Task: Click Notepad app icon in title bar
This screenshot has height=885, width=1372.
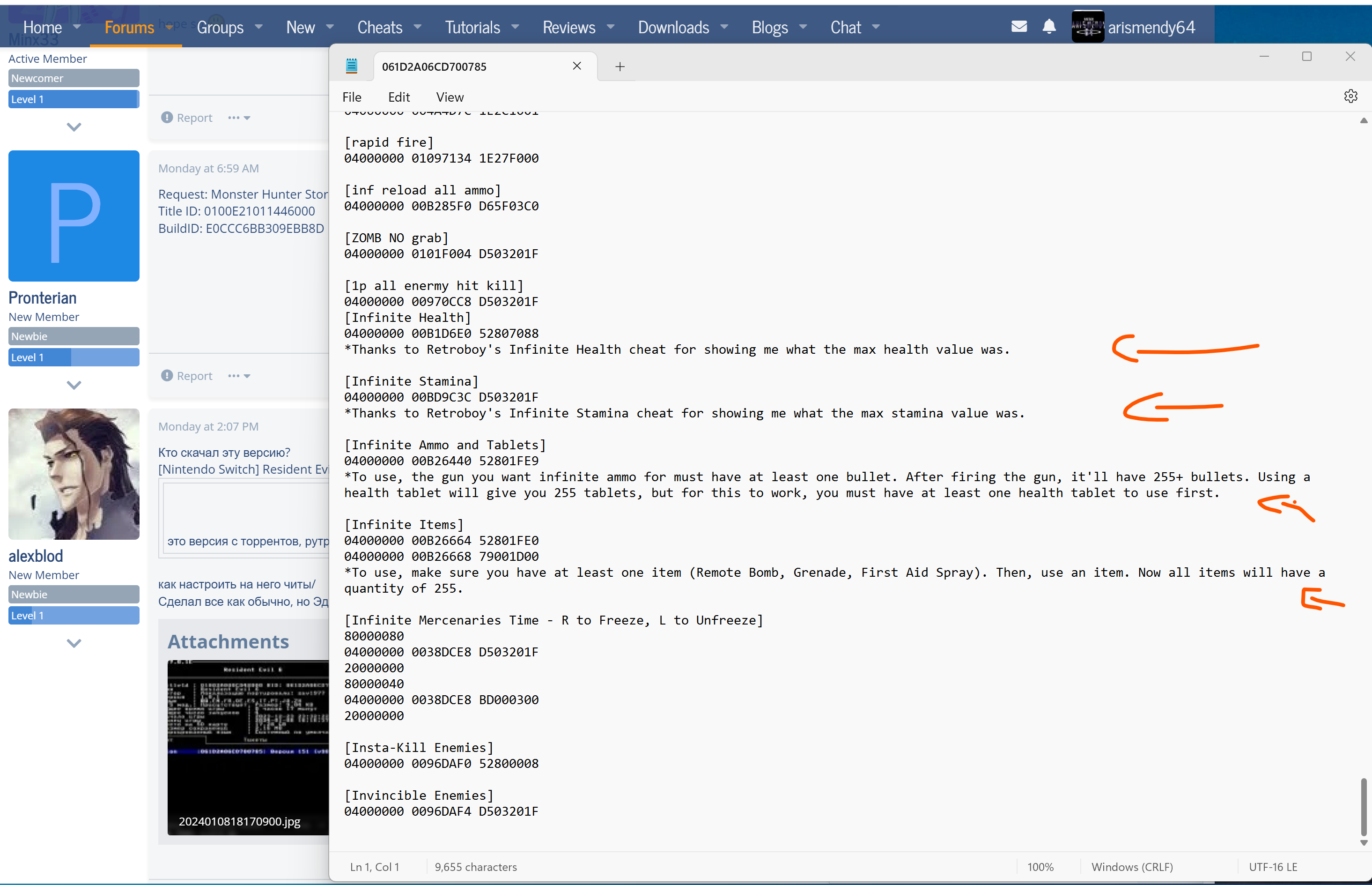Action: pos(352,66)
